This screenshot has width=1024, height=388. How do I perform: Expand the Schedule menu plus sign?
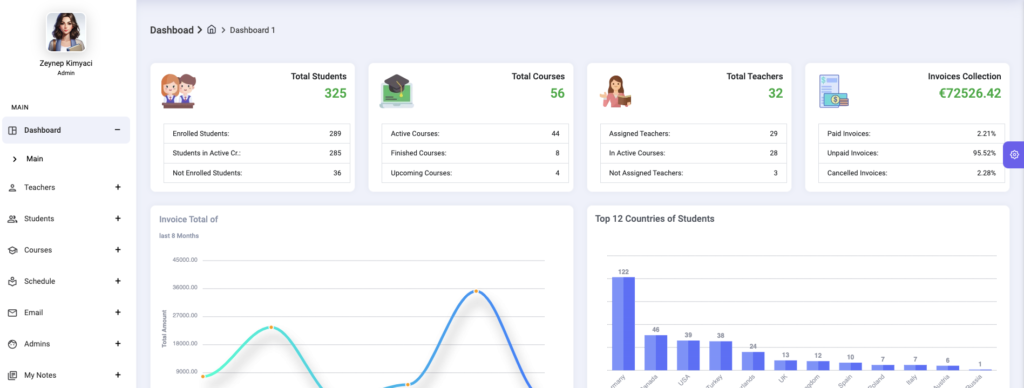click(x=118, y=282)
